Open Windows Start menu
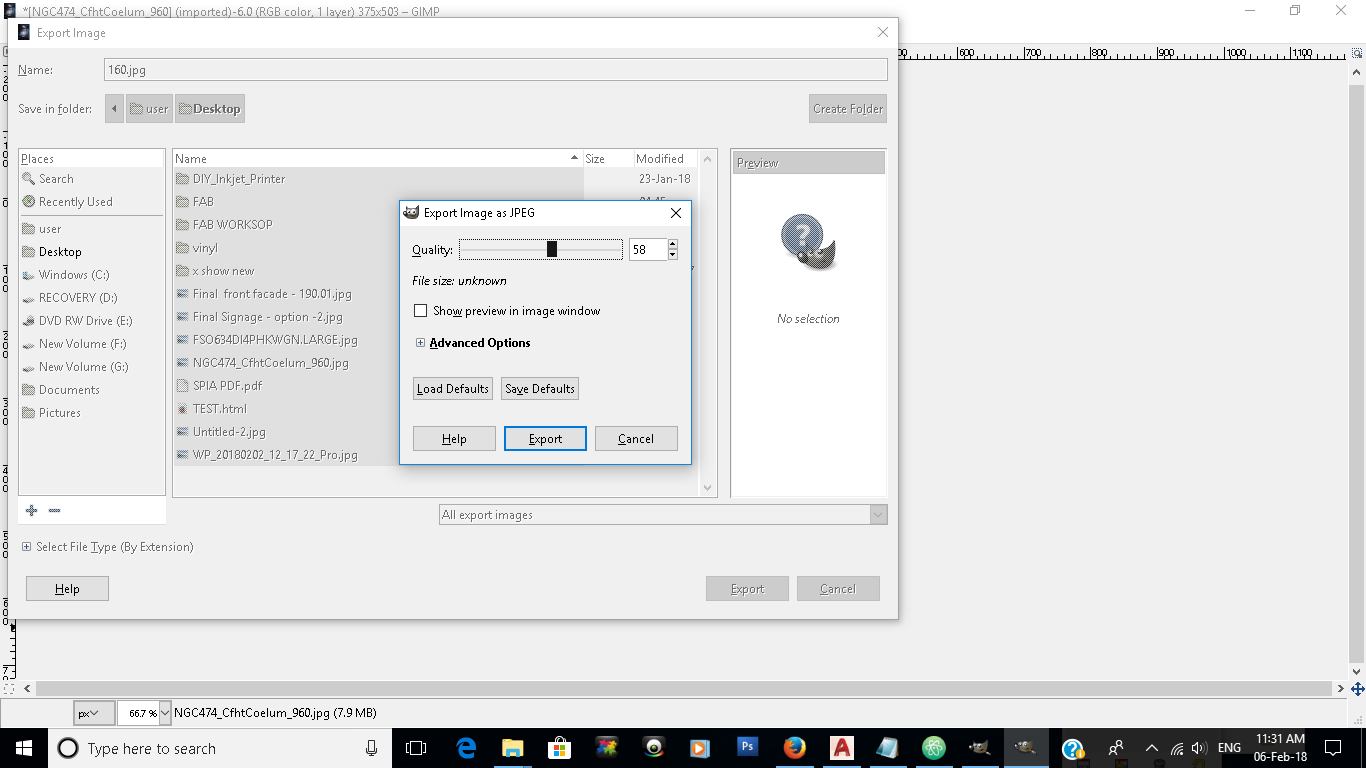This screenshot has width=1366, height=768. tap(24, 748)
